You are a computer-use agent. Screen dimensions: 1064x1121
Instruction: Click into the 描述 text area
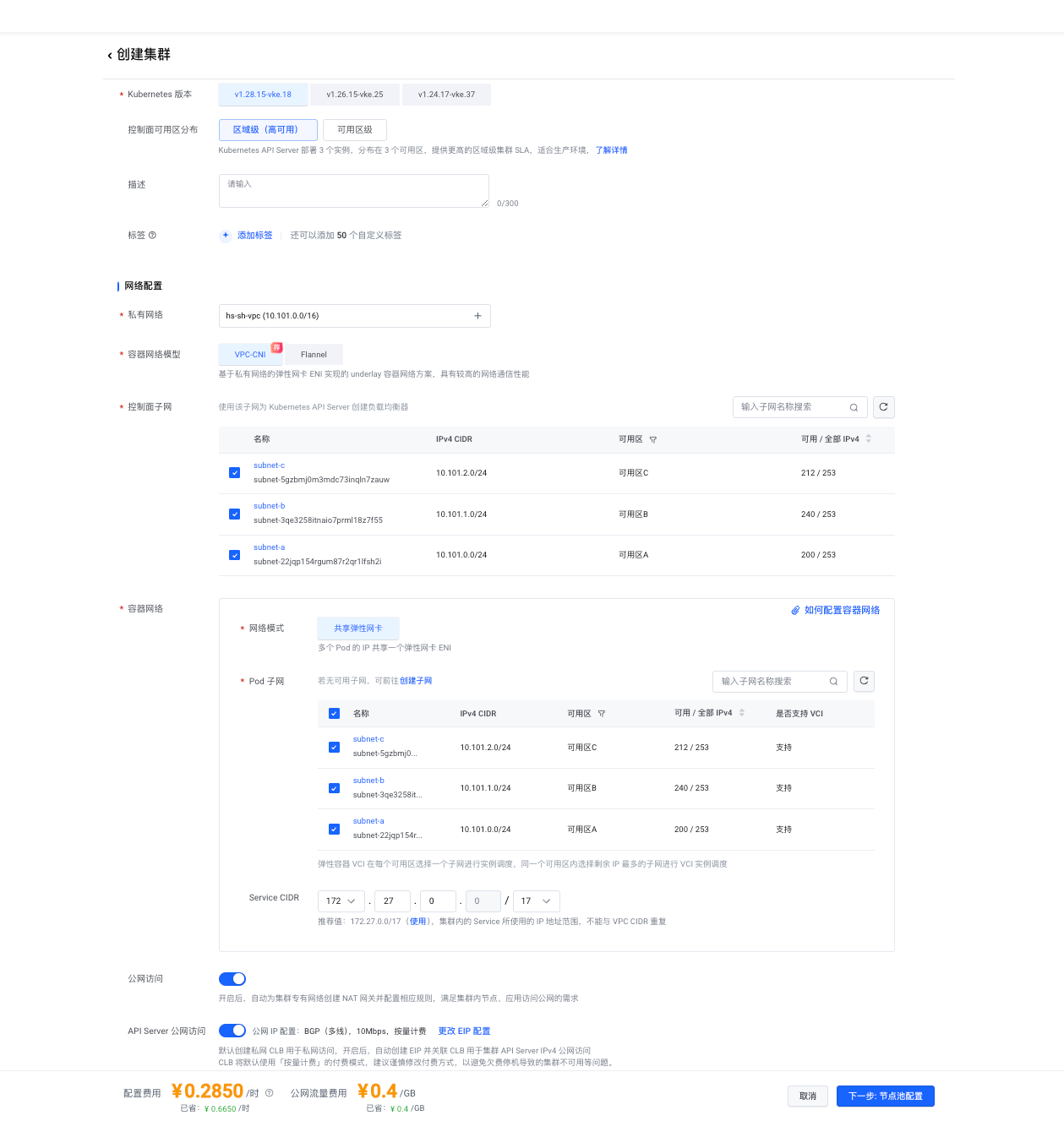(353, 191)
